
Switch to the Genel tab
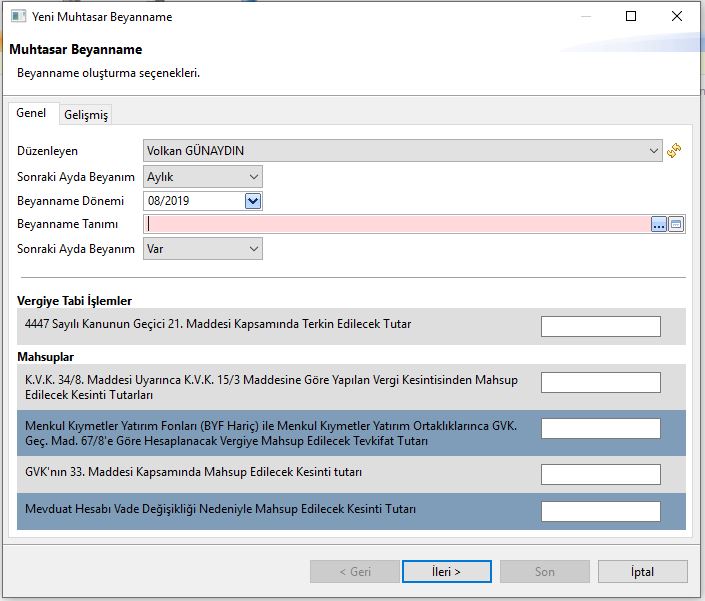pyautogui.click(x=32, y=114)
